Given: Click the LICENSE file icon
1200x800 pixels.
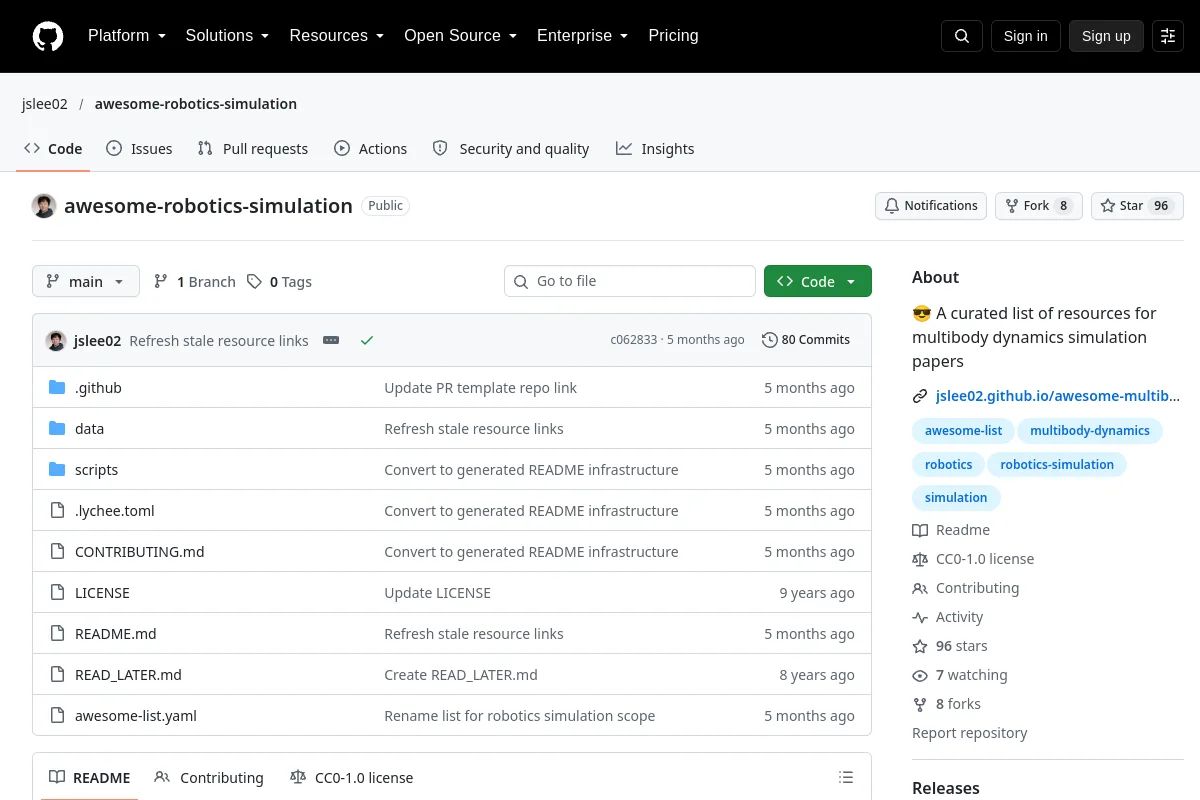Looking at the screenshot, I should point(57,592).
